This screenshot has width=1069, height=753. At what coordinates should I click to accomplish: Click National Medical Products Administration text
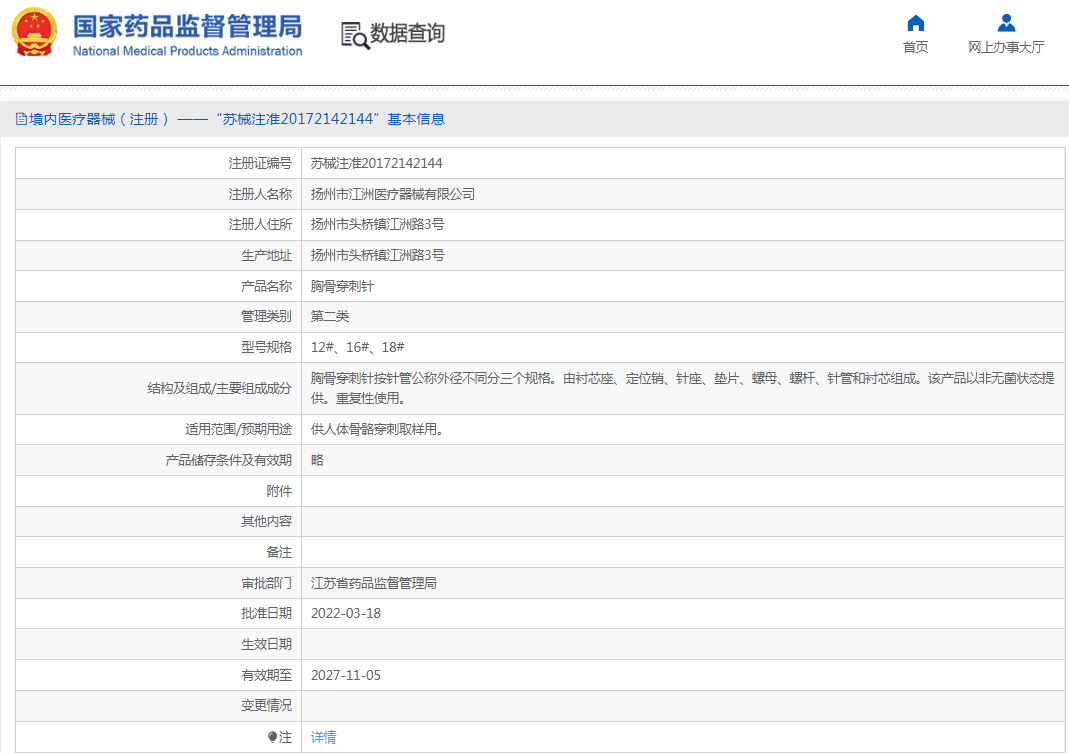tap(187, 51)
